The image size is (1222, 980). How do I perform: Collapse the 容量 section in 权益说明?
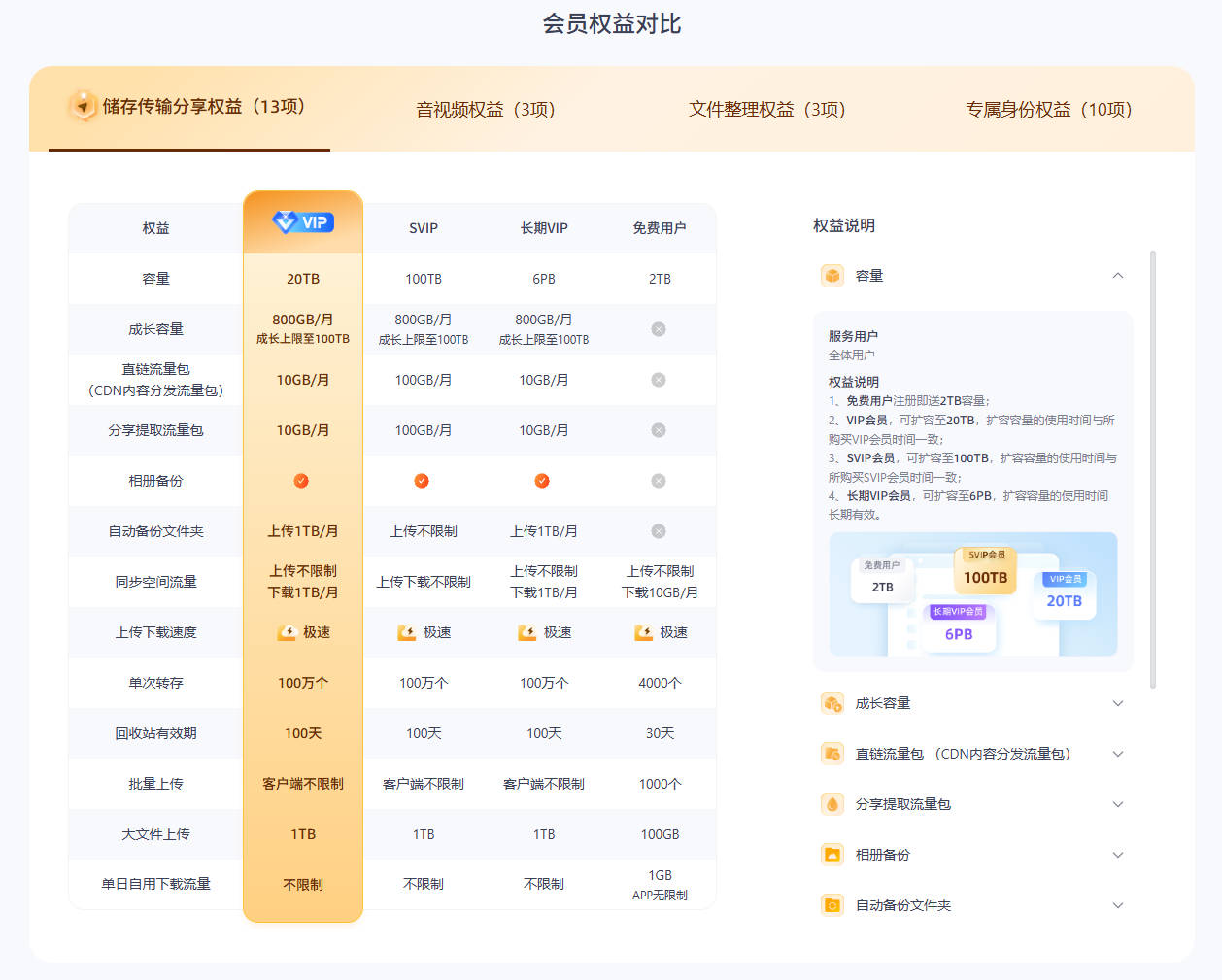pos(1117,276)
